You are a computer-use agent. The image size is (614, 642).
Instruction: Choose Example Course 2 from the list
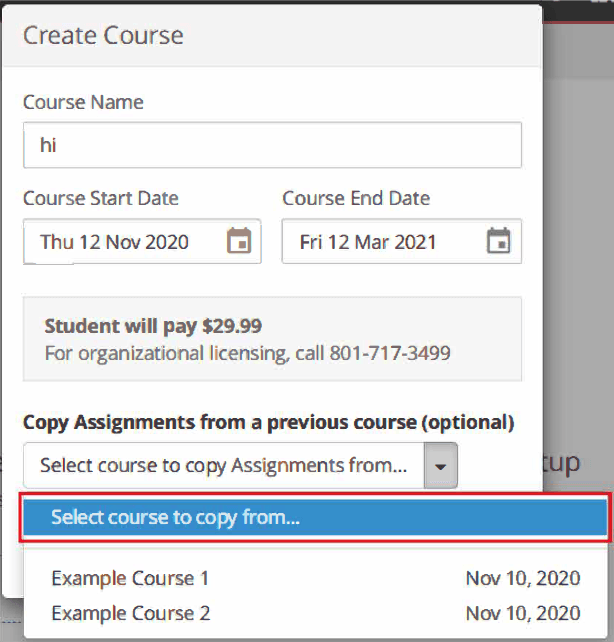[130, 613]
